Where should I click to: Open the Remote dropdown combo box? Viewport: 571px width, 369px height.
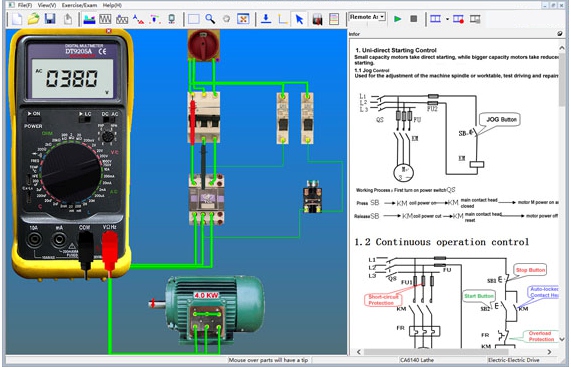click(367, 17)
